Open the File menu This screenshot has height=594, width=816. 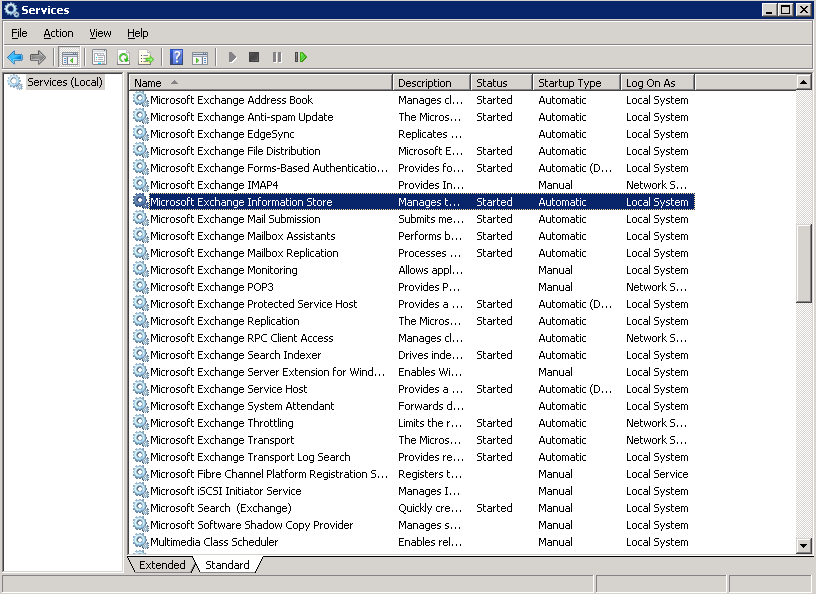19,33
